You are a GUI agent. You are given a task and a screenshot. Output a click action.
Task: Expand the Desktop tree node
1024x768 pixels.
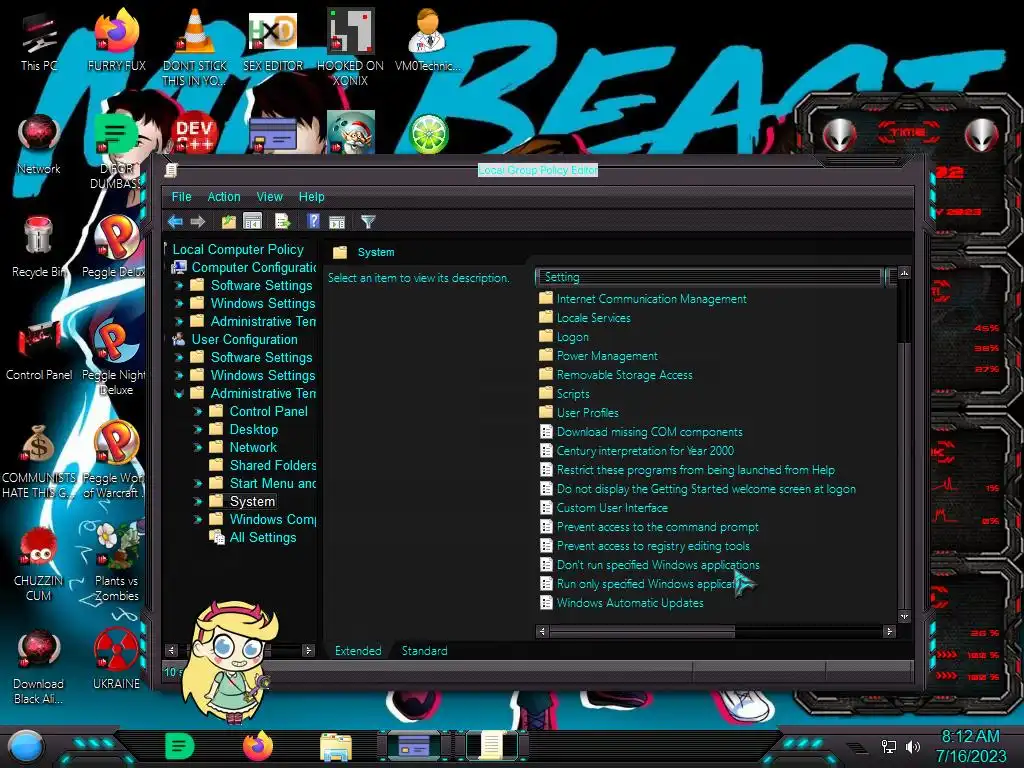click(198, 430)
